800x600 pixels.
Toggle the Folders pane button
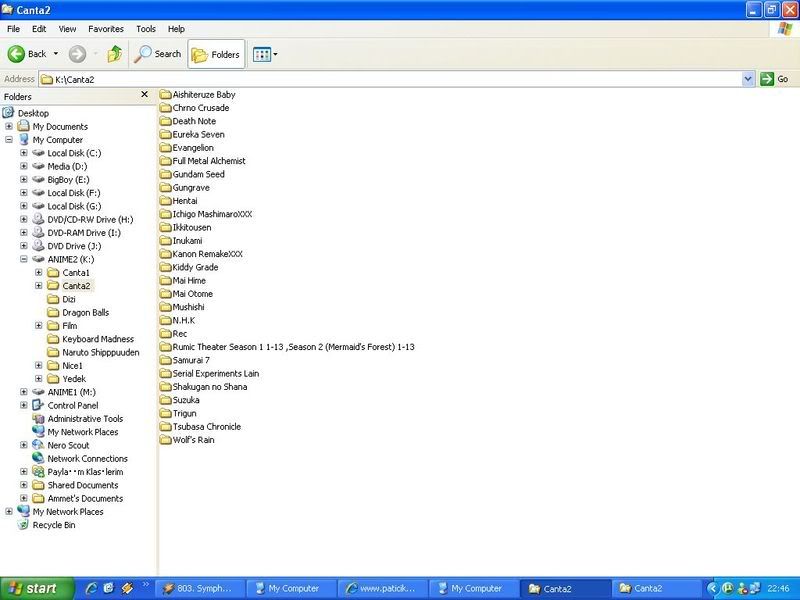(x=216, y=54)
